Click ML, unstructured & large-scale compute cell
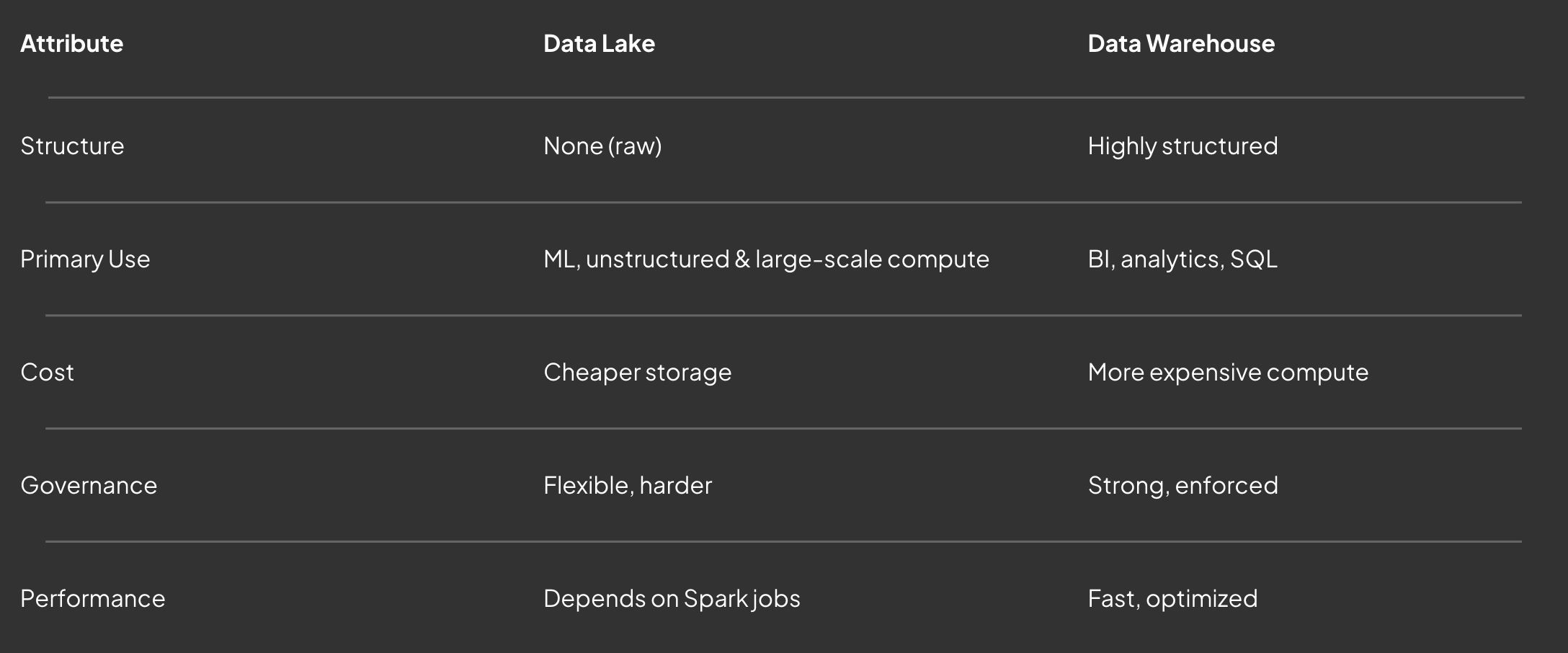Viewport: 1568px width, 653px height. [766, 259]
